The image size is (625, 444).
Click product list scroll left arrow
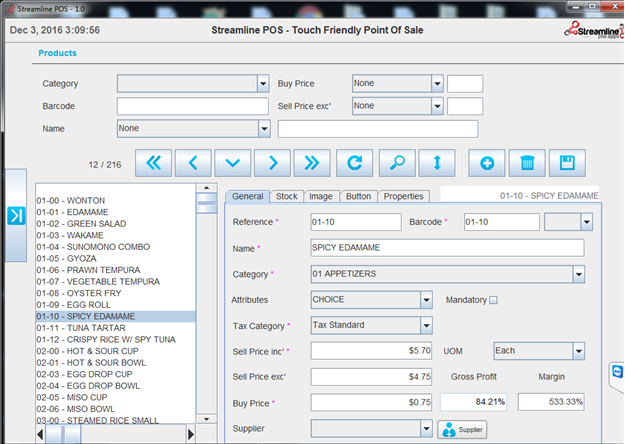40,434
